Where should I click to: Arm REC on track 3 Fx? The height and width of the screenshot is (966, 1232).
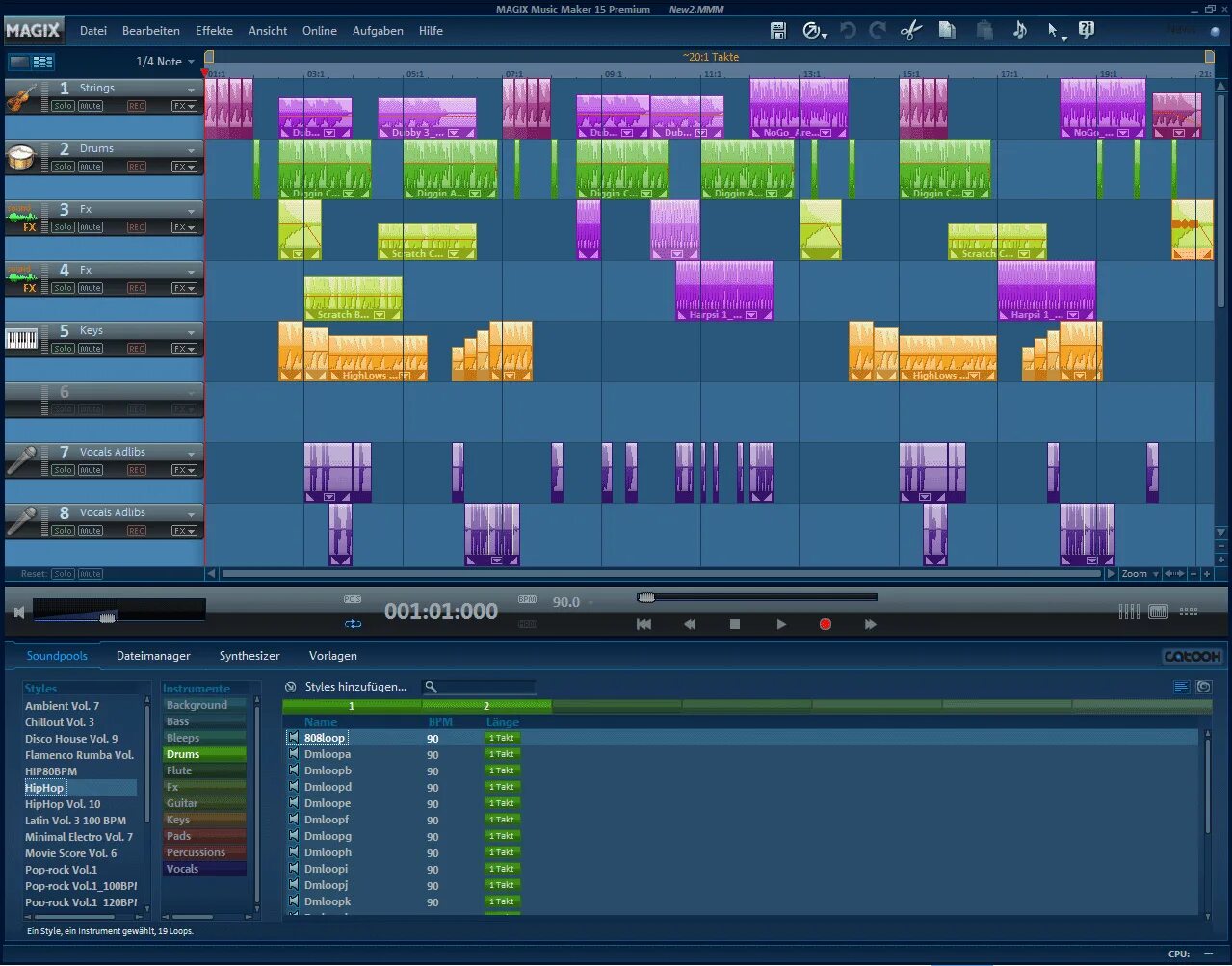click(x=137, y=227)
